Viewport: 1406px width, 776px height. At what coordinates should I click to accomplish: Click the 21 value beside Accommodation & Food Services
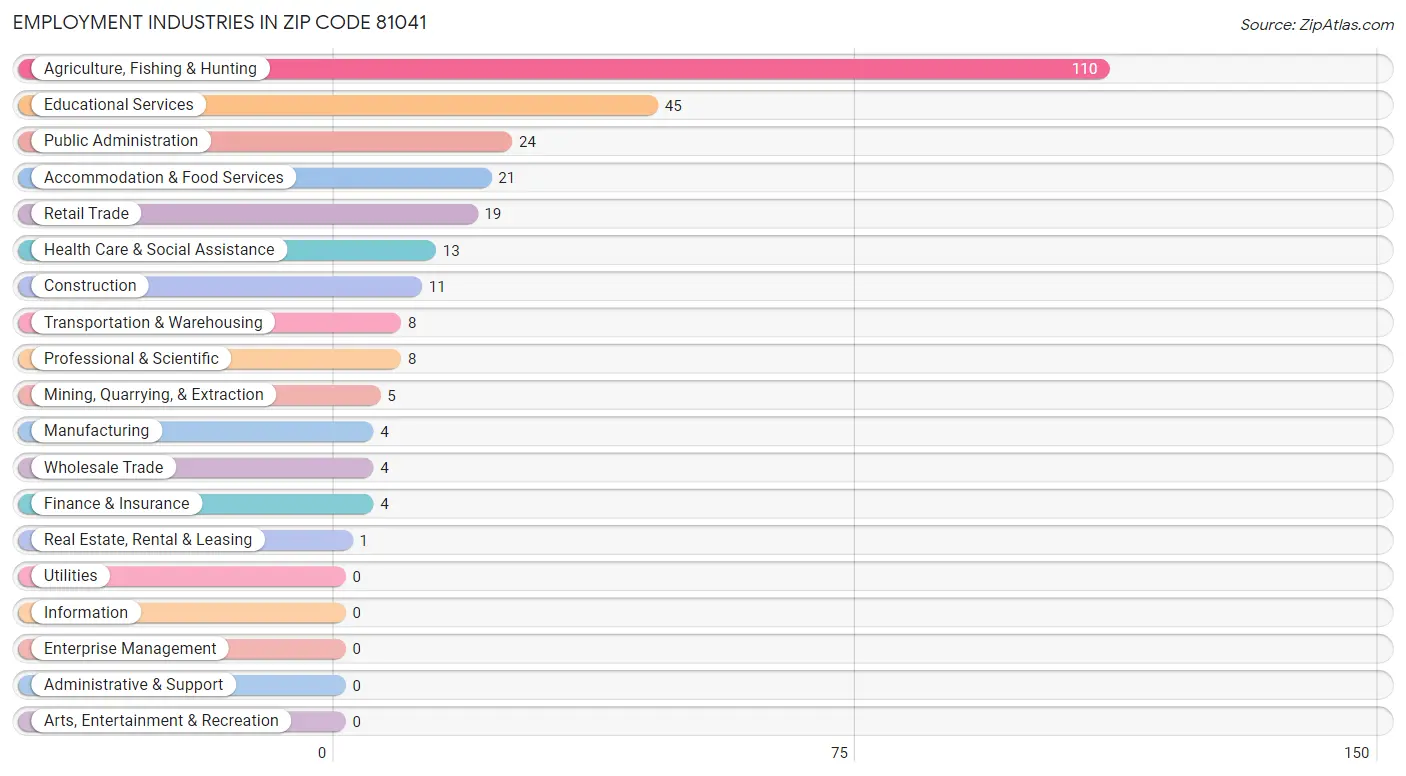click(x=507, y=178)
